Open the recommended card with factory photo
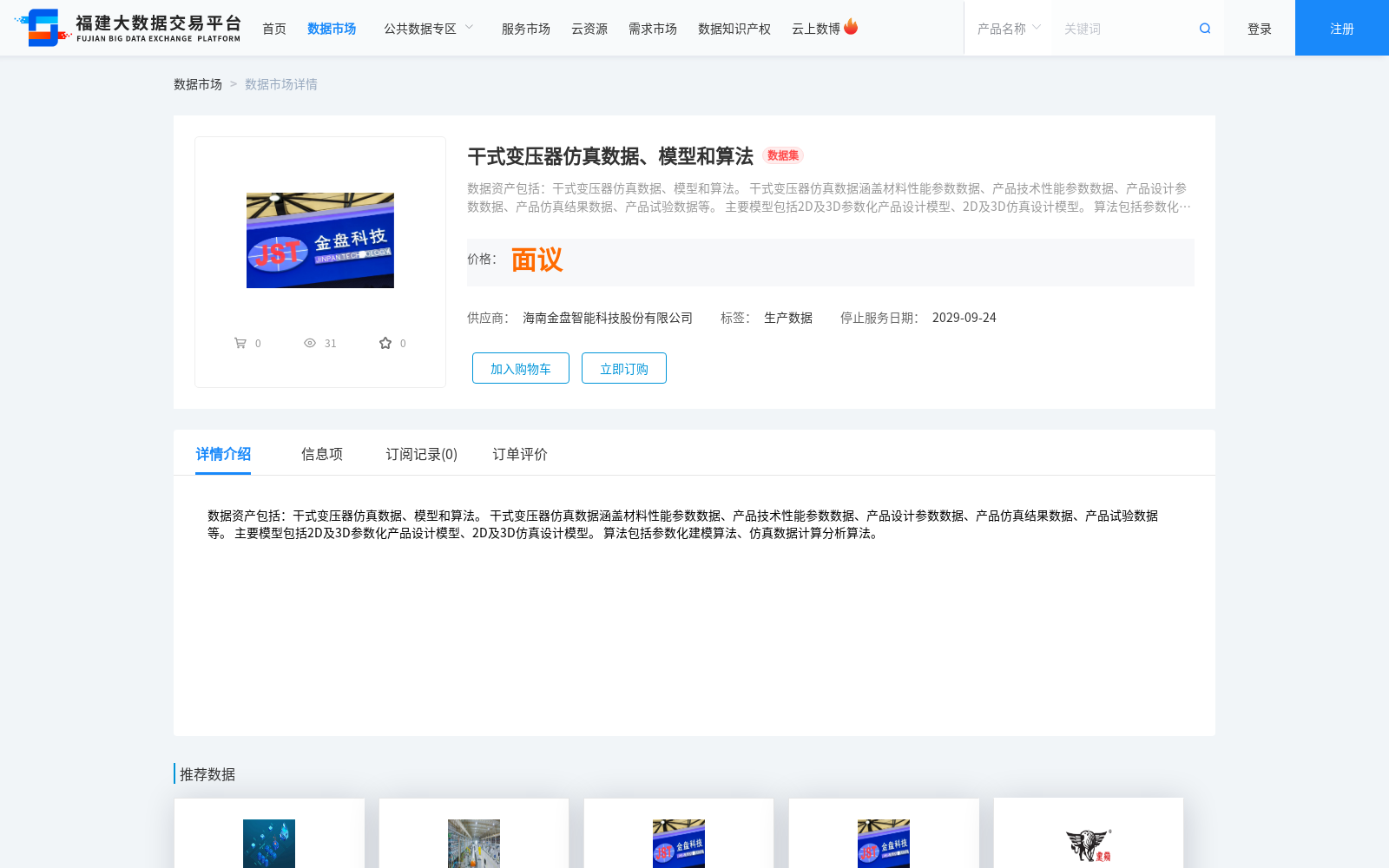Viewport: 1389px width, 868px height. click(474, 833)
